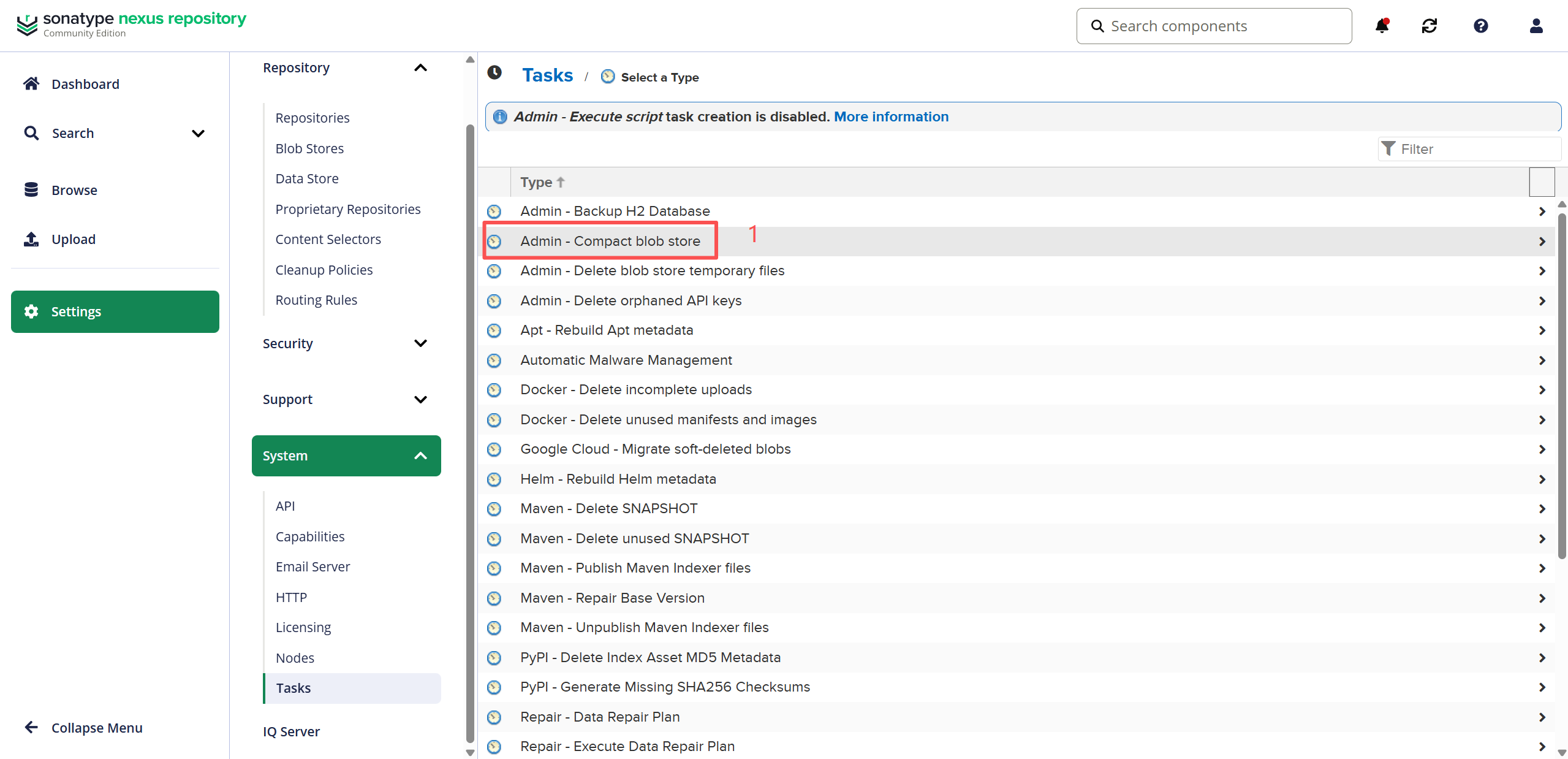
Task: Collapse the Repository section chevron
Action: 420,67
